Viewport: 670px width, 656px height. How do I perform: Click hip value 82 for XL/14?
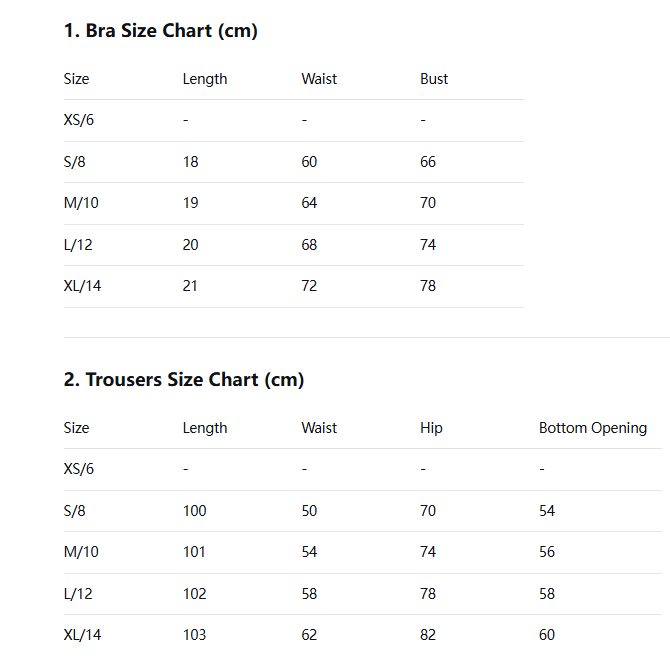(428, 635)
